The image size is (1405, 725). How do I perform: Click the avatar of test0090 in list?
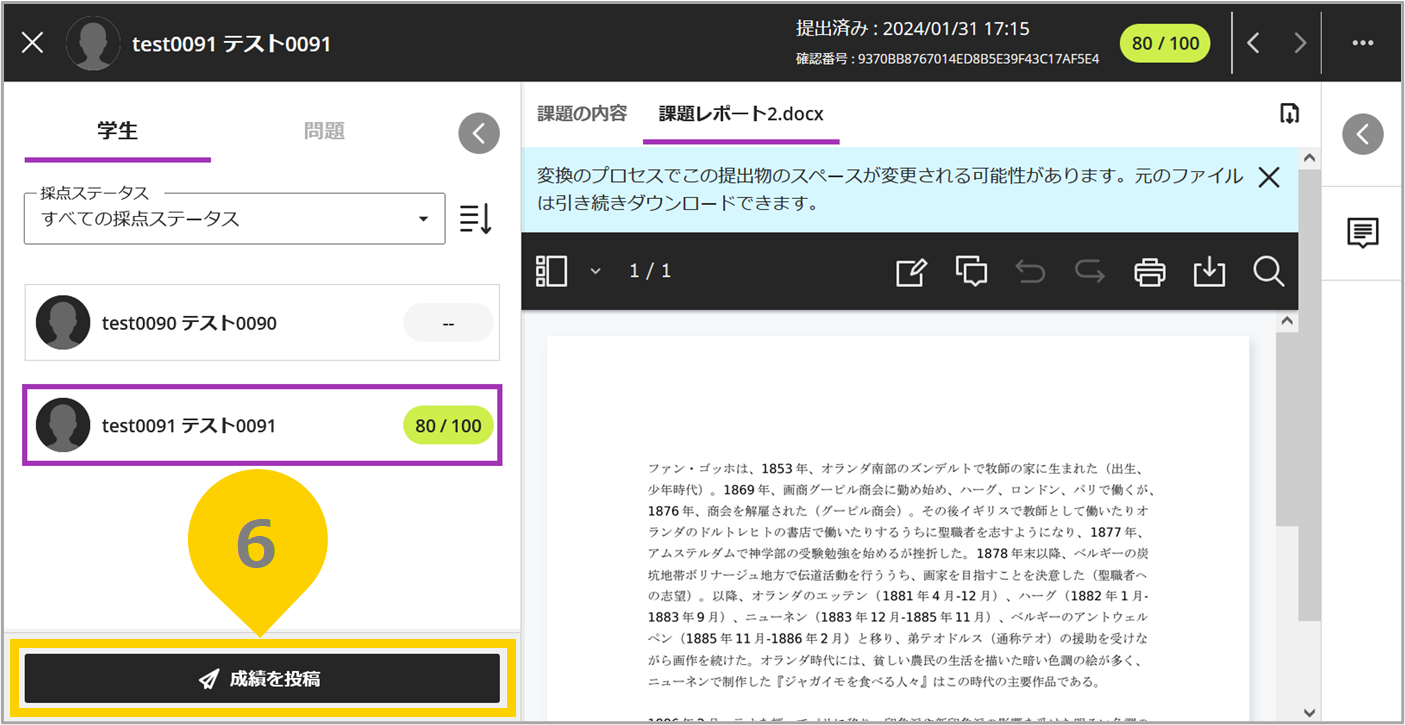tap(63, 323)
